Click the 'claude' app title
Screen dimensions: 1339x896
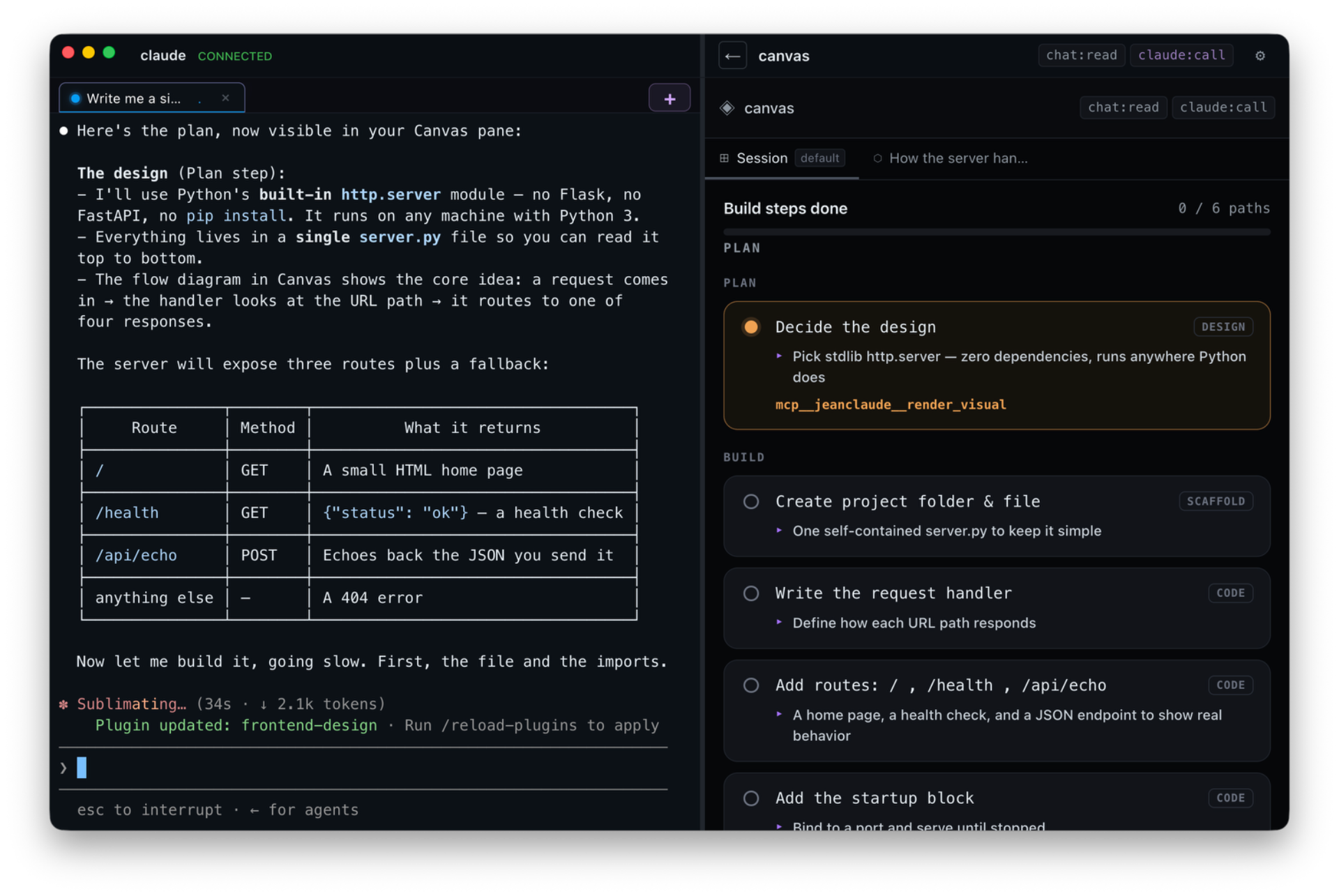coord(162,56)
